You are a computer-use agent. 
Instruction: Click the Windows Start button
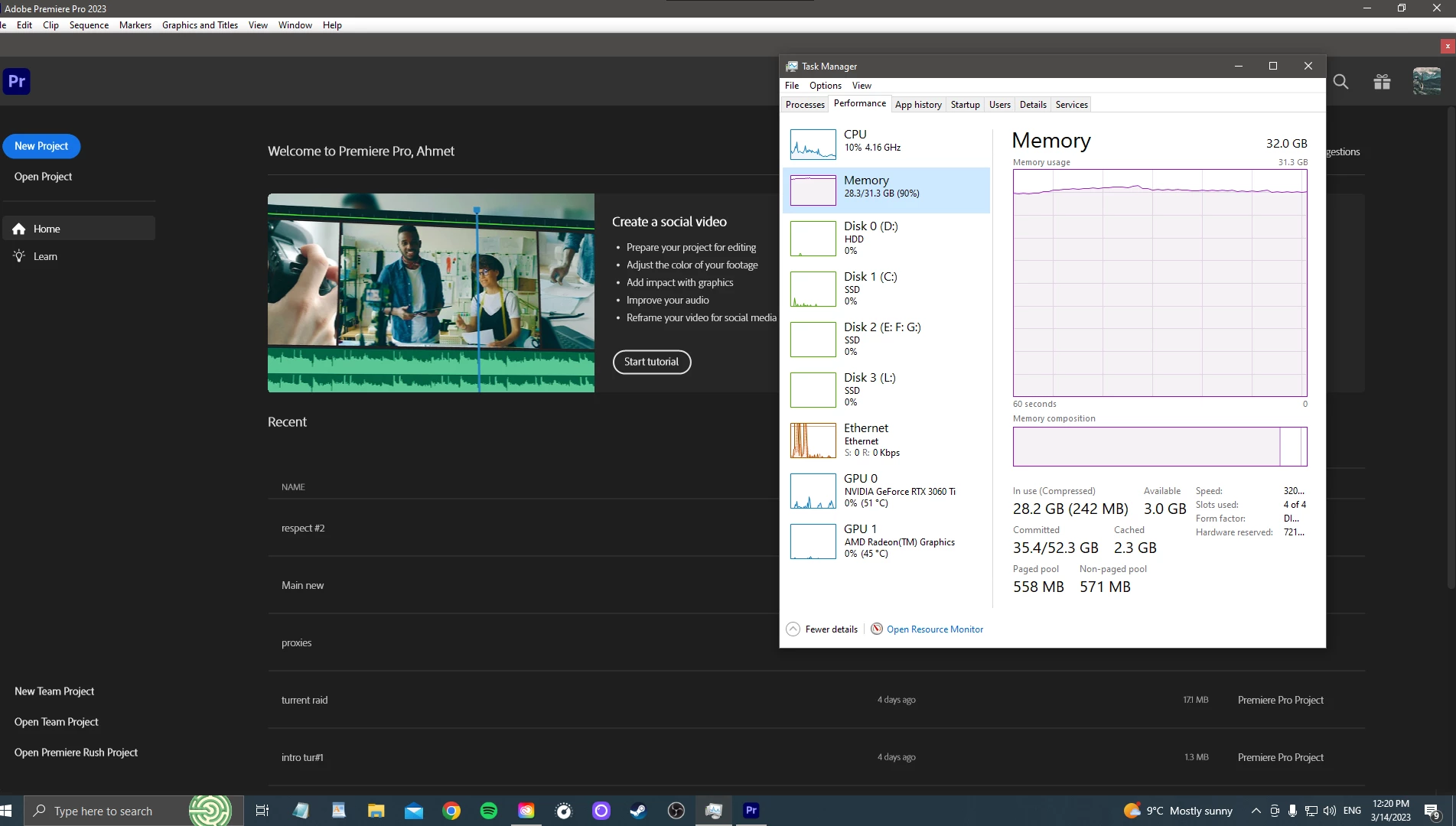[7, 811]
